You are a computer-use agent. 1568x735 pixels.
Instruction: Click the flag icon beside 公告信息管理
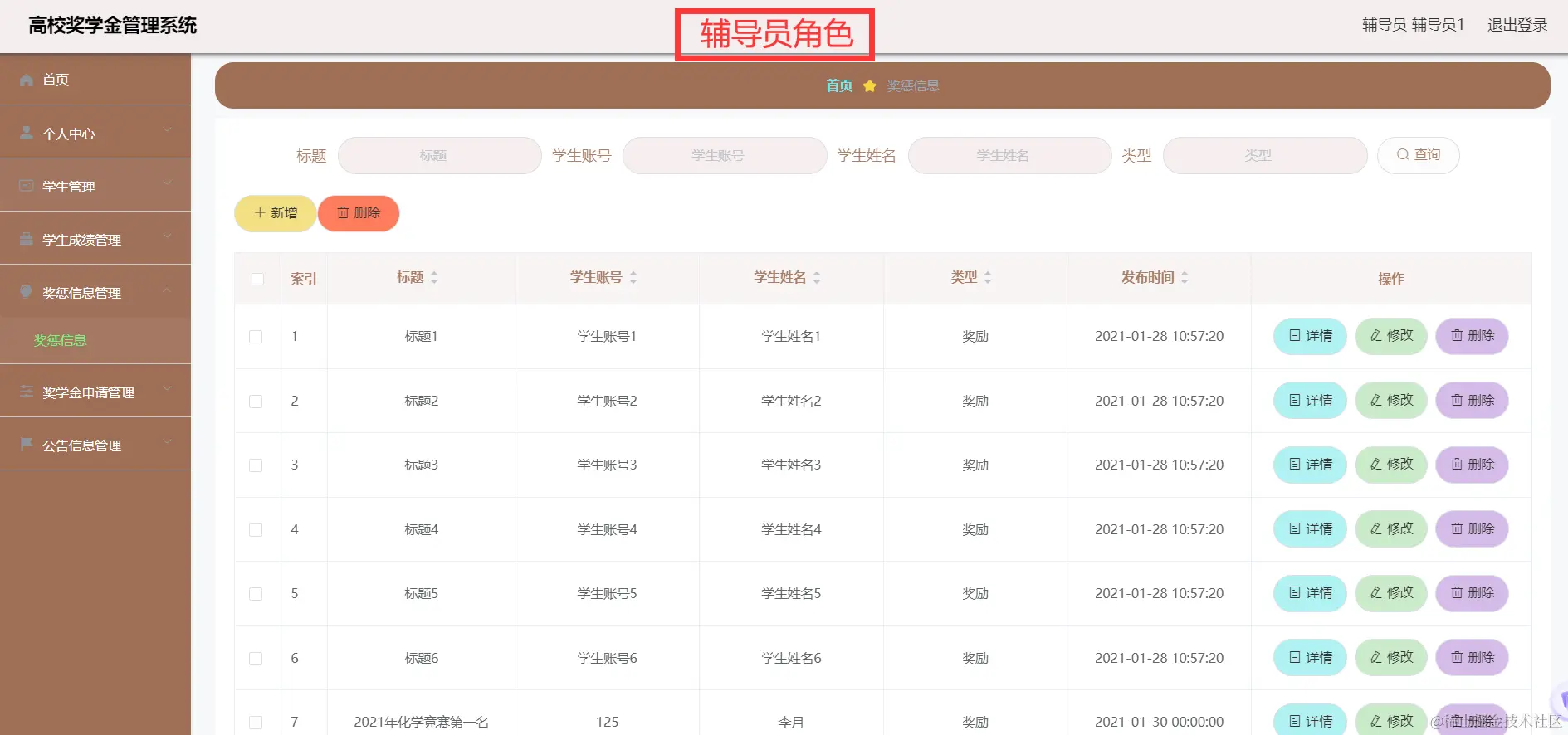pos(27,445)
